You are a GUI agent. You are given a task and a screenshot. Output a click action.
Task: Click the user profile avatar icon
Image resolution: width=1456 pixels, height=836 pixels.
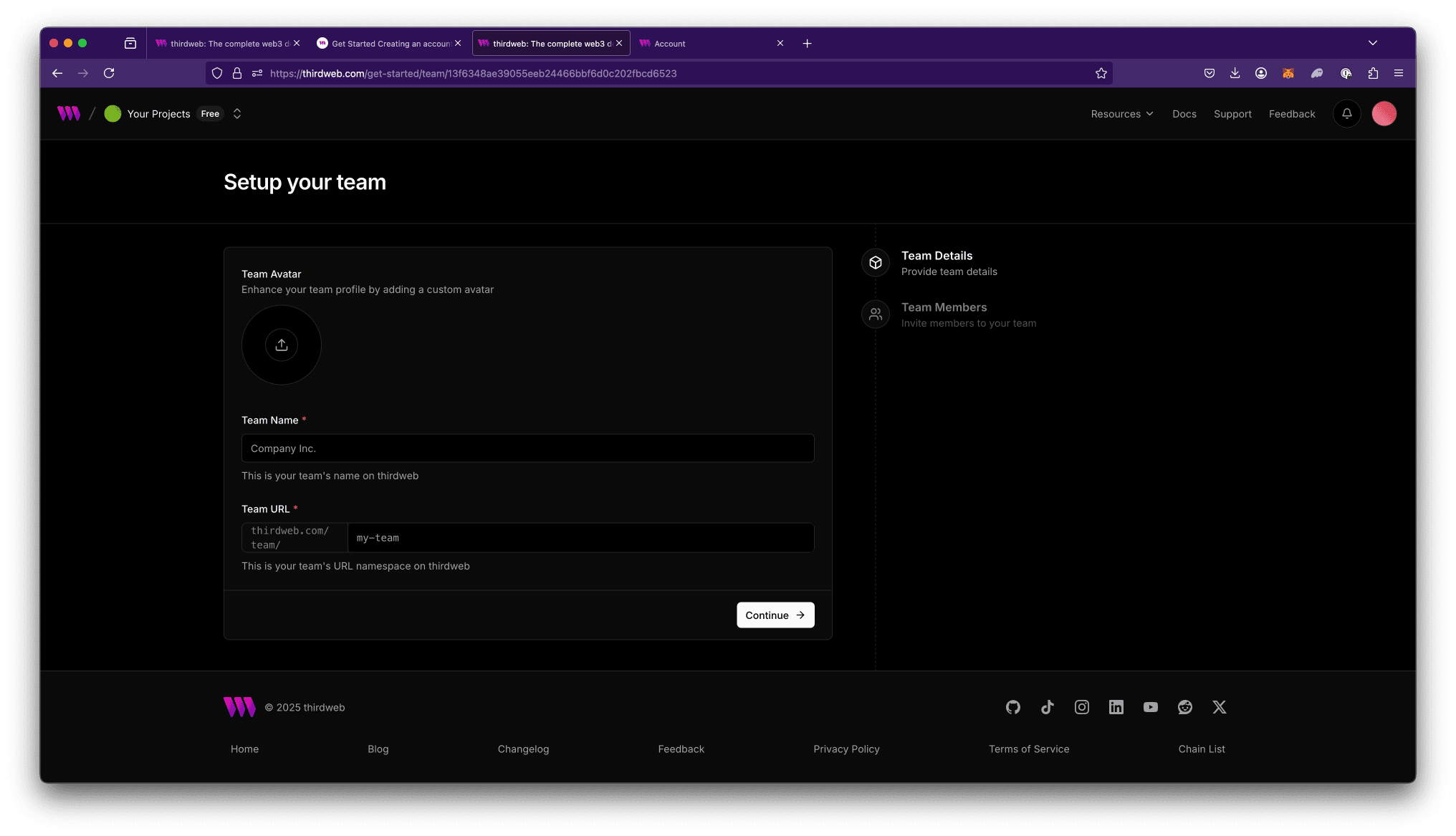(1384, 113)
